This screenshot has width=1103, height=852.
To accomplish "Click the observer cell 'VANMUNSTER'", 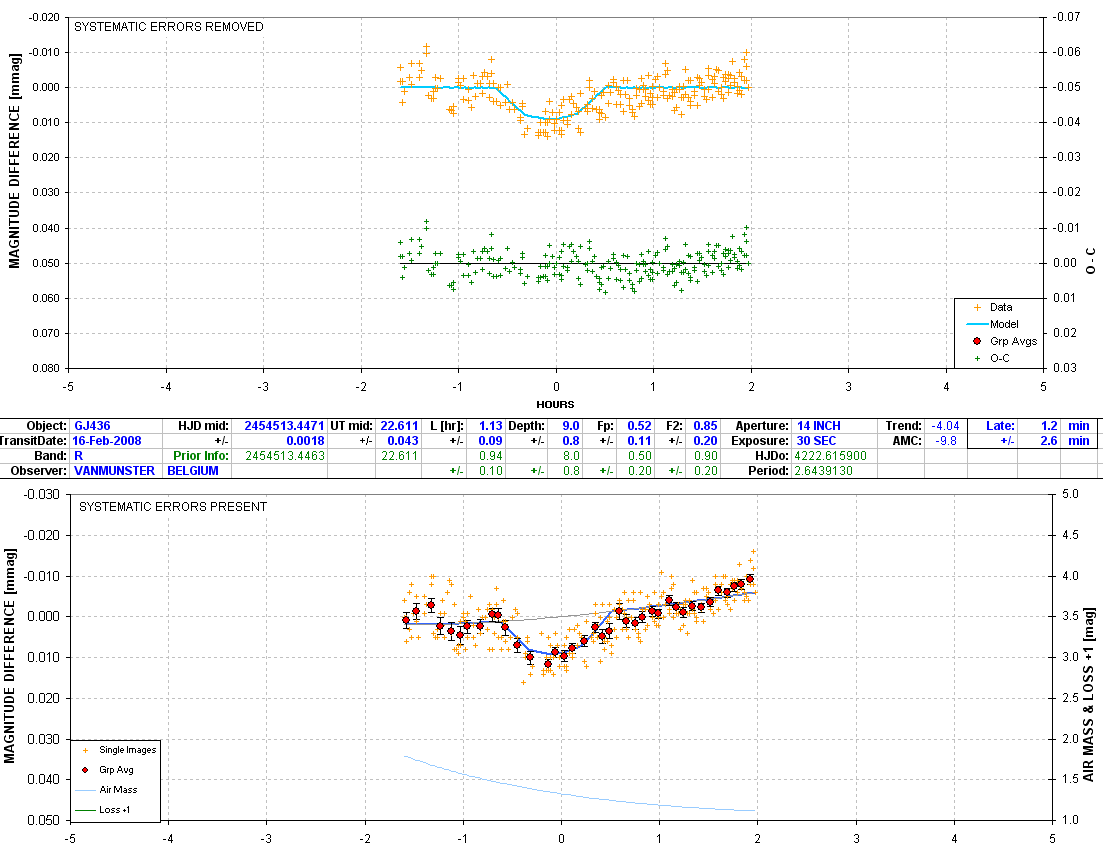I will 114,471.
